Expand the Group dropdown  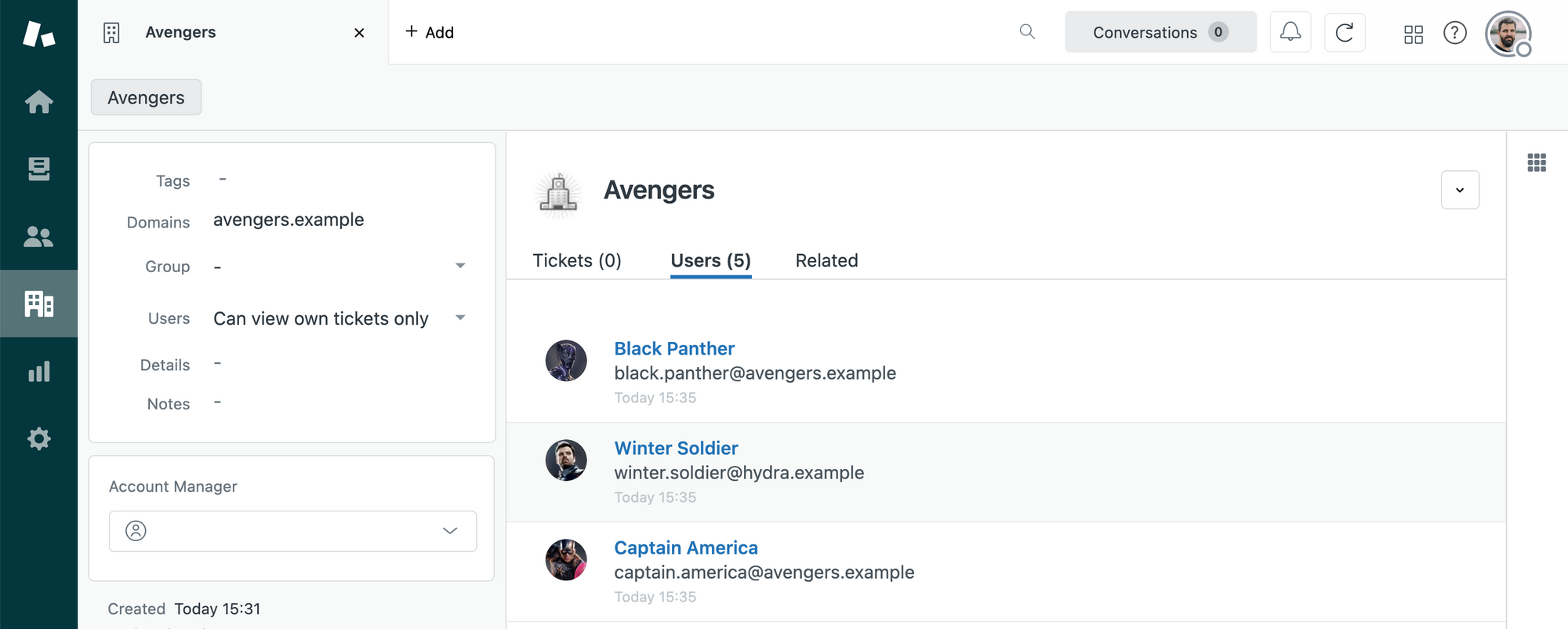pos(460,266)
